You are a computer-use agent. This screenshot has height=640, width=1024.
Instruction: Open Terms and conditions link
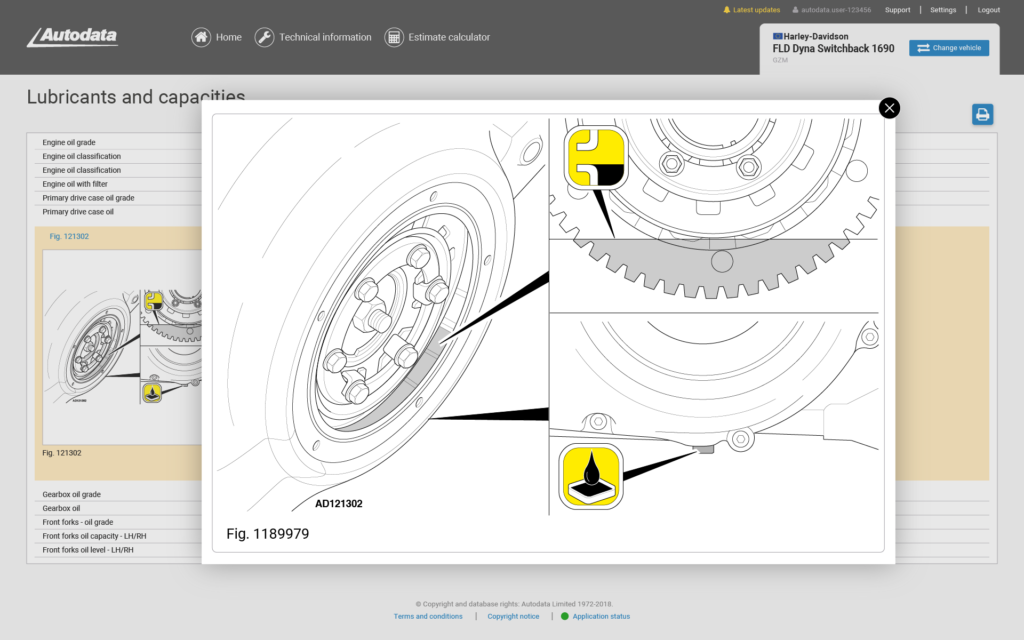point(428,616)
